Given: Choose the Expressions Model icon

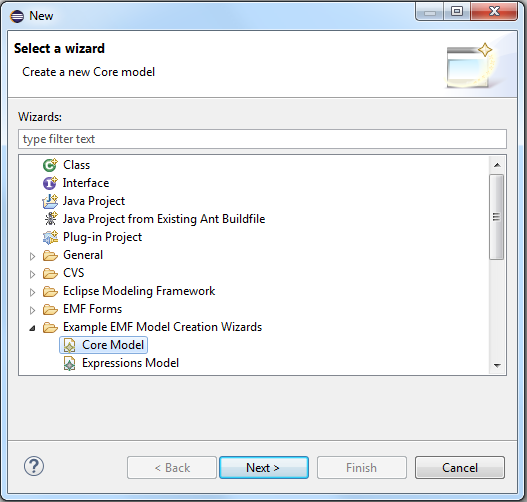Looking at the screenshot, I should click(70, 363).
